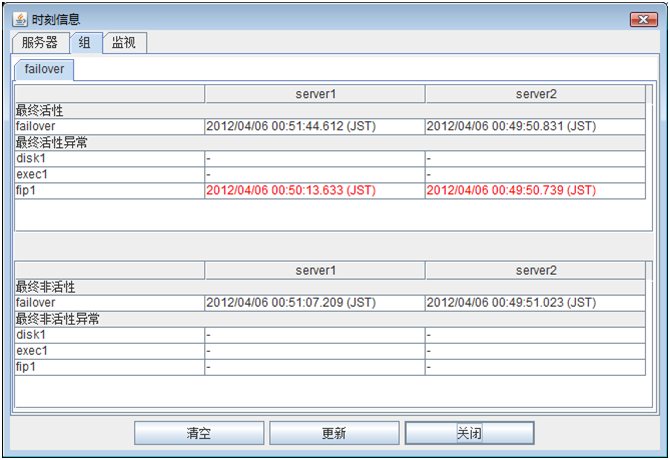
Task: Click the 00:49:51.023 failover timestamp cell
Action: (x=510, y=303)
